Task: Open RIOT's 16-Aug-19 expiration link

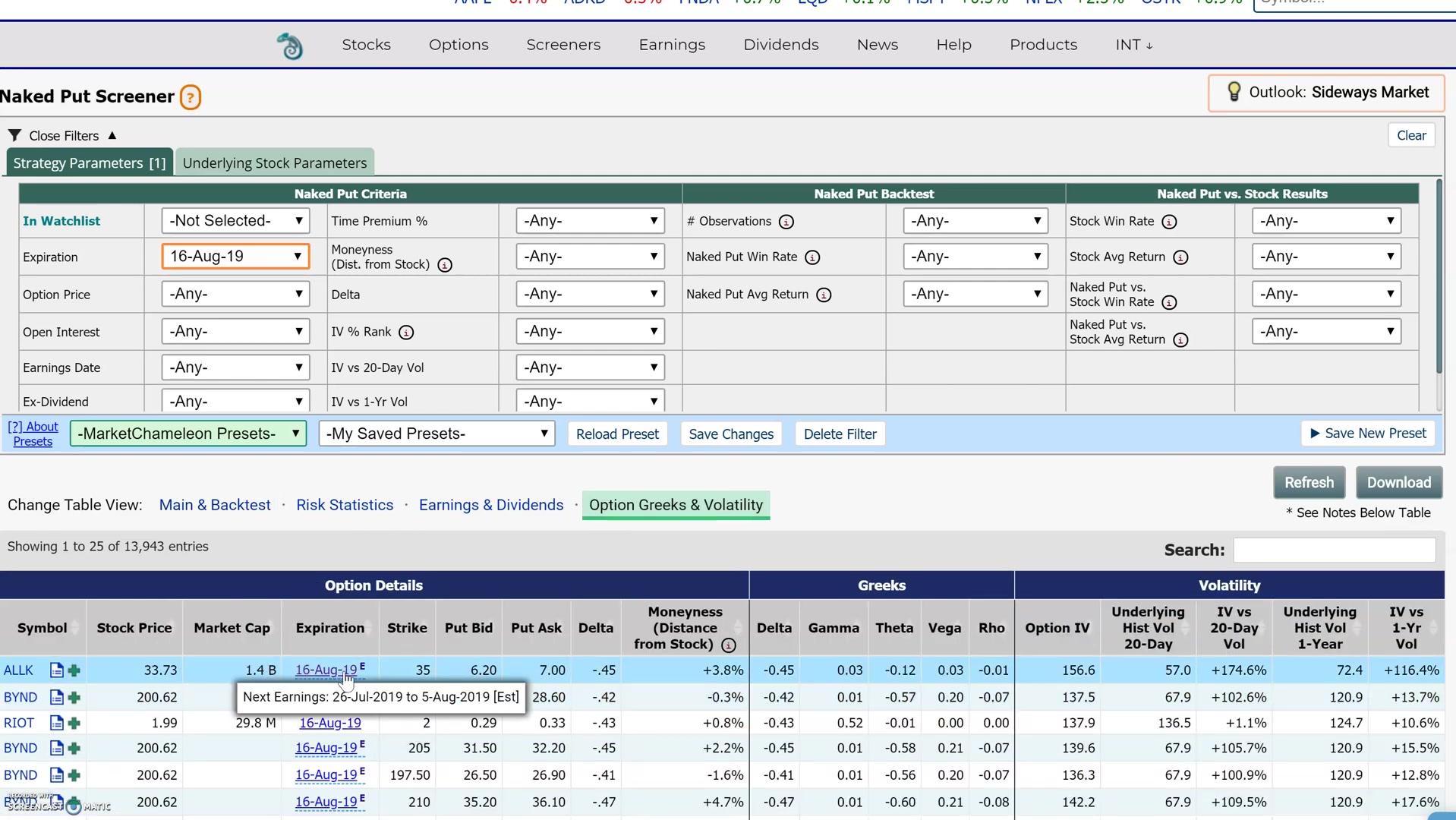Action: pyautogui.click(x=330, y=723)
